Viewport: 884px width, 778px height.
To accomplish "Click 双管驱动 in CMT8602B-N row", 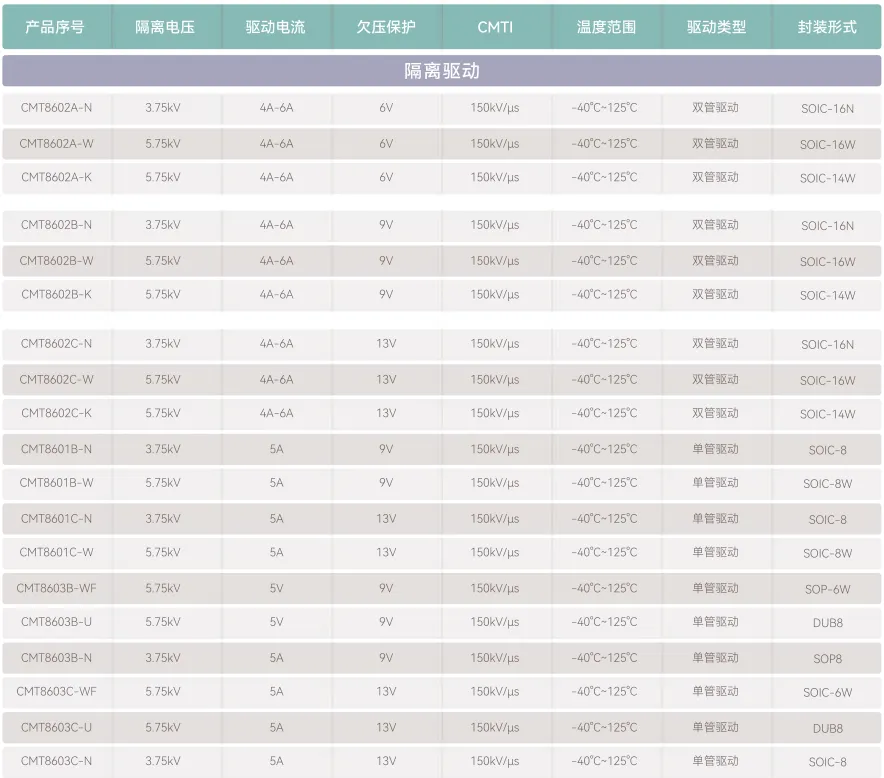I will click(x=715, y=225).
